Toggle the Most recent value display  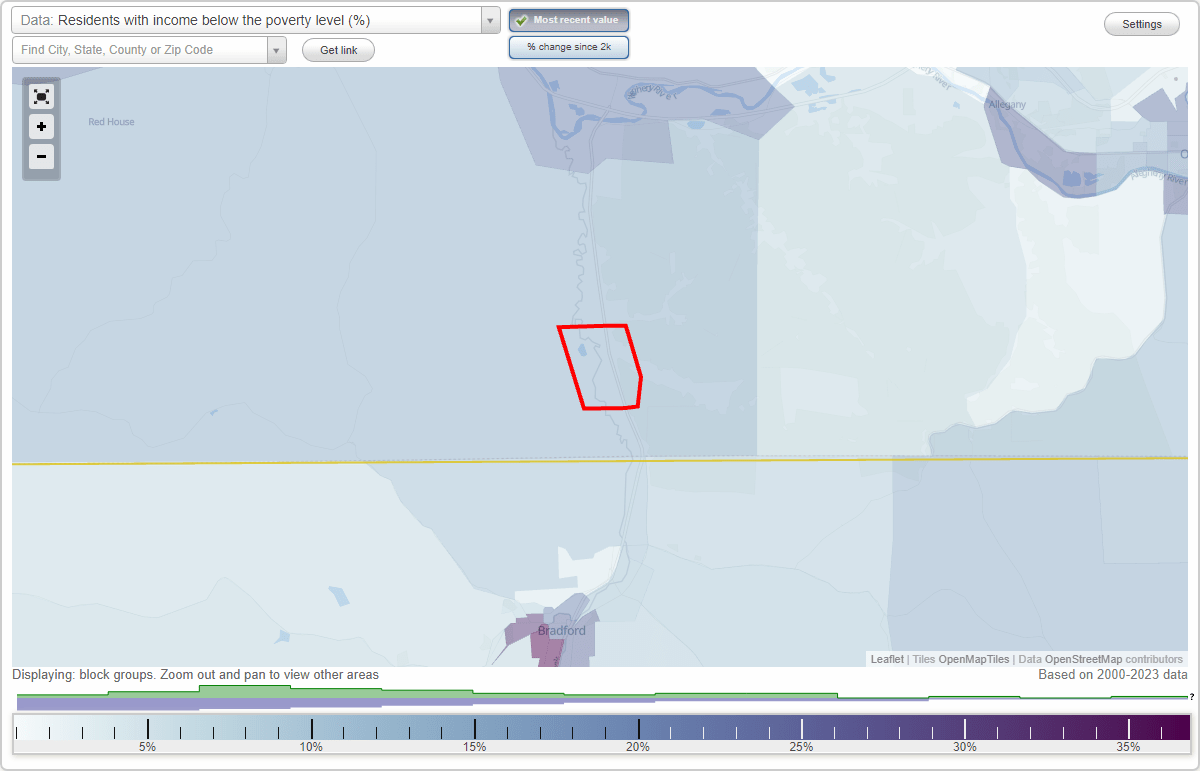pyautogui.click(x=568, y=19)
